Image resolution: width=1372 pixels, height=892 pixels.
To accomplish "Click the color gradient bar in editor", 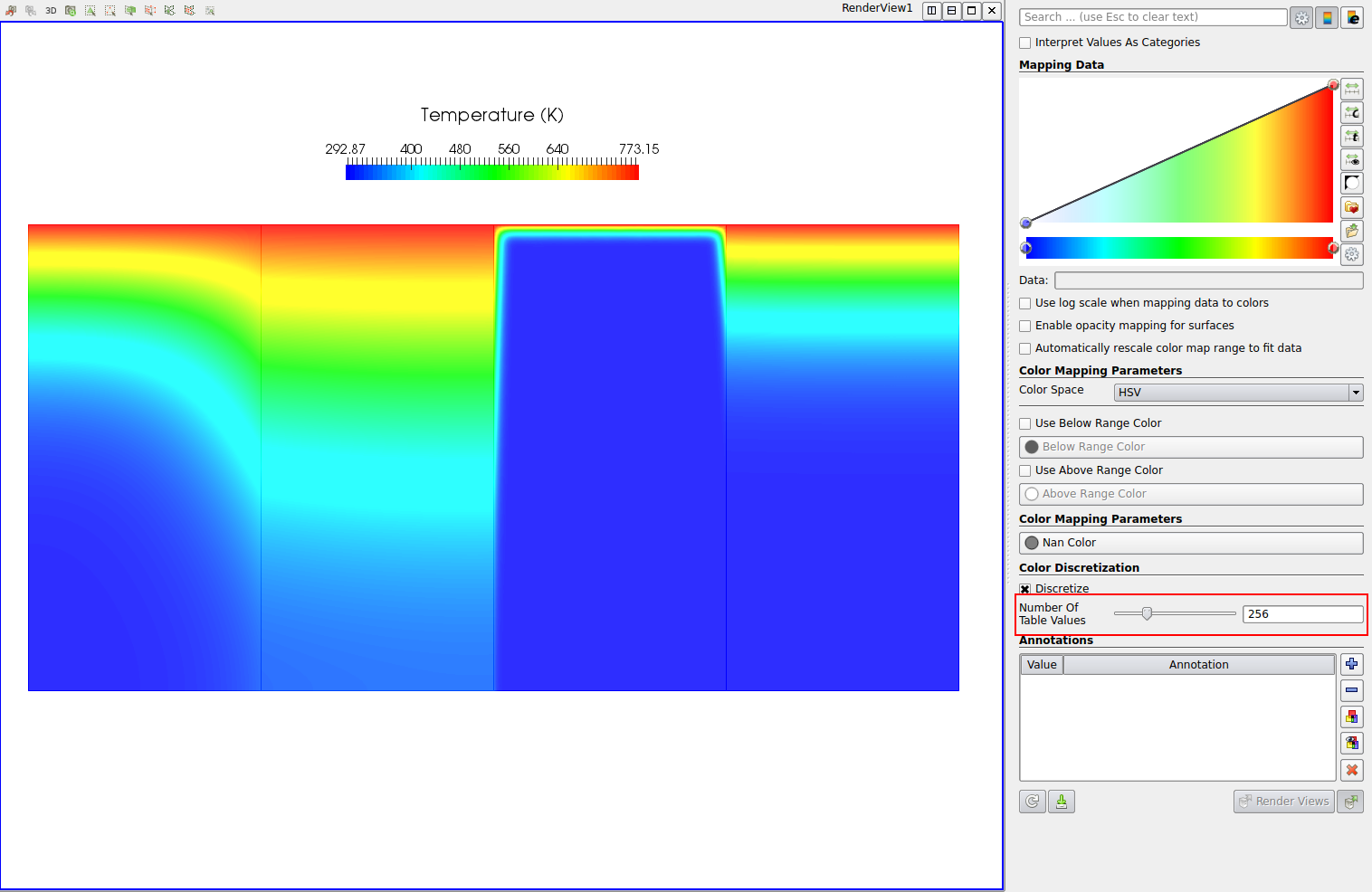I will pyautogui.click(x=1179, y=248).
